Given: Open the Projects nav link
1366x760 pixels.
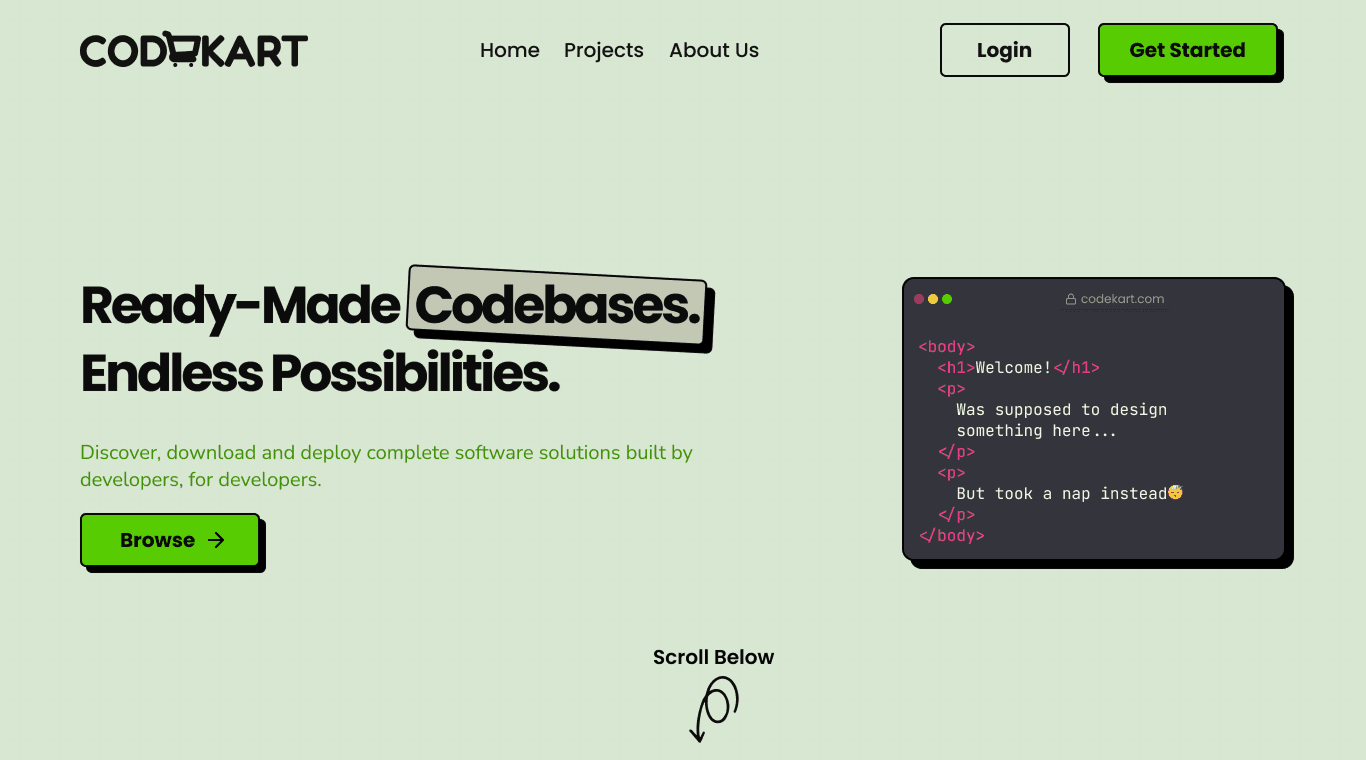Looking at the screenshot, I should click(x=604, y=50).
